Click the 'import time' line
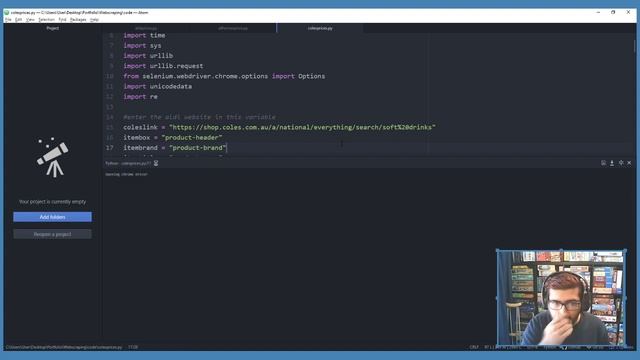This screenshot has width=640, height=360. coord(144,36)
